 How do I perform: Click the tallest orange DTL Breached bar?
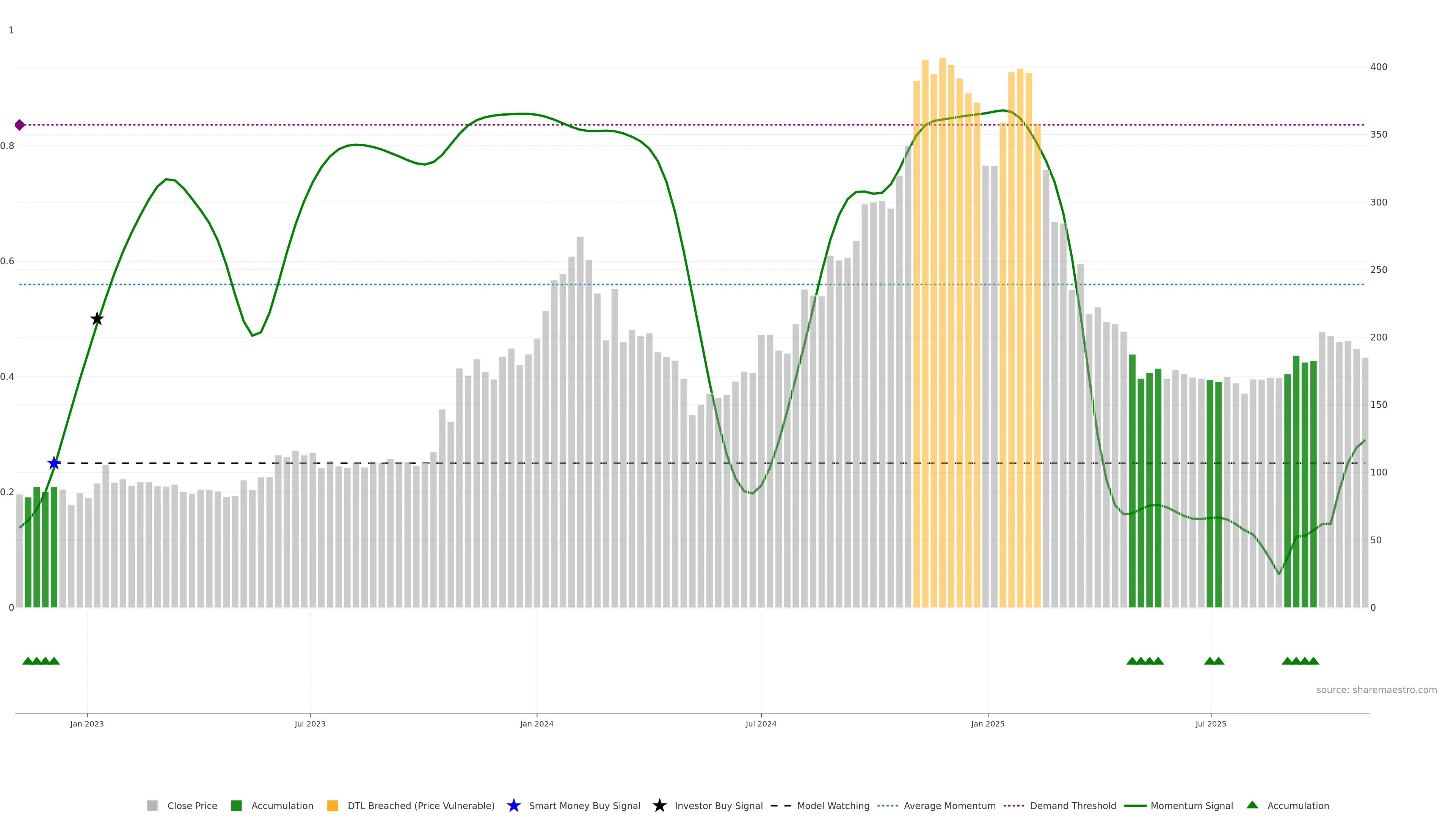(x=942, y=333)
